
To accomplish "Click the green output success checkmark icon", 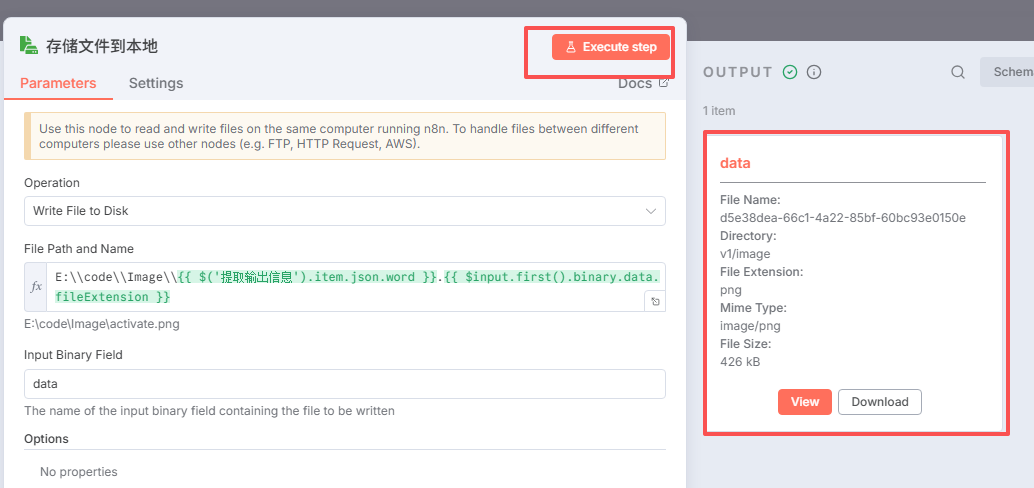I will (790, 72).
